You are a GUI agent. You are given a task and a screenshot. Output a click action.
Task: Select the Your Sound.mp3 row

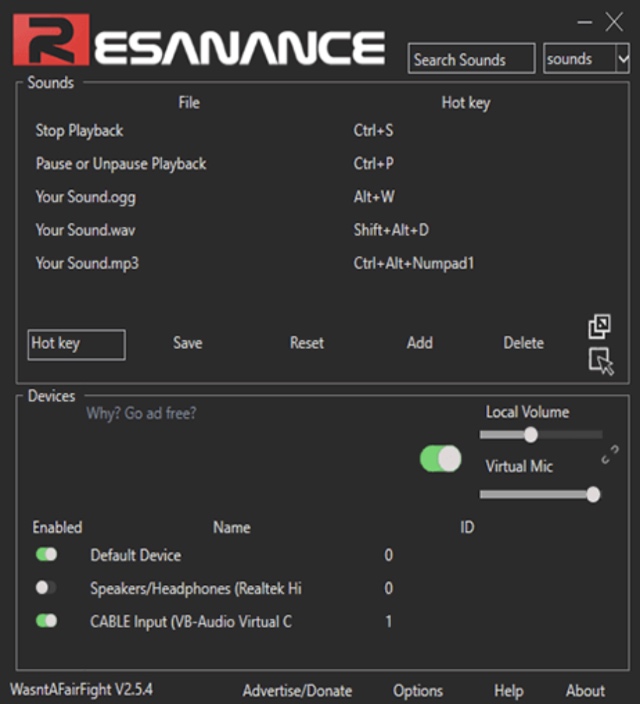click(x=86, y=263)
